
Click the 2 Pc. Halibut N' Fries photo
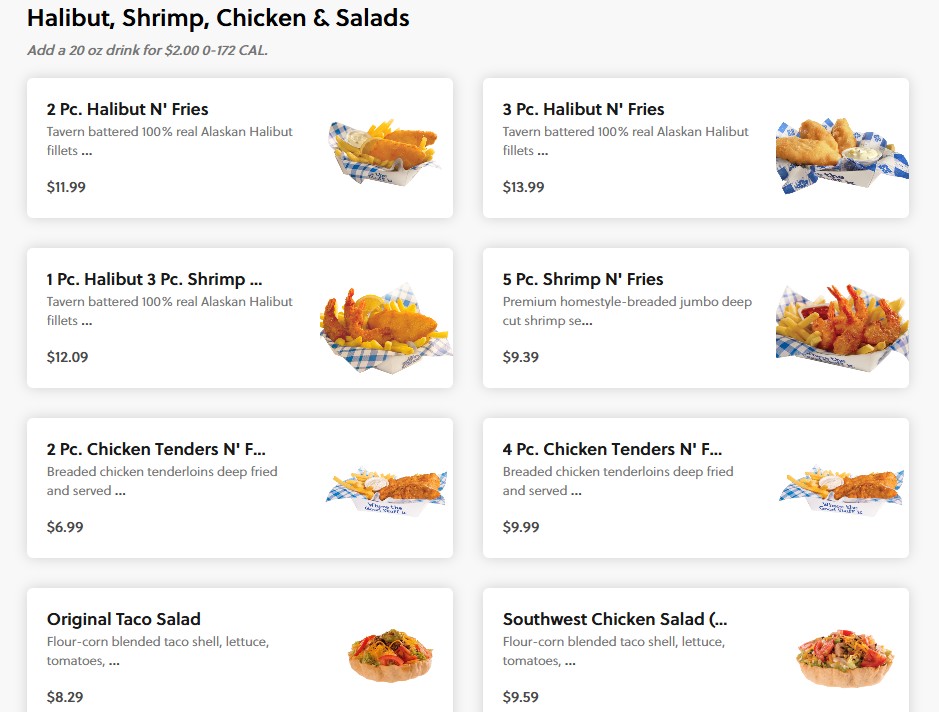point(384,150)
